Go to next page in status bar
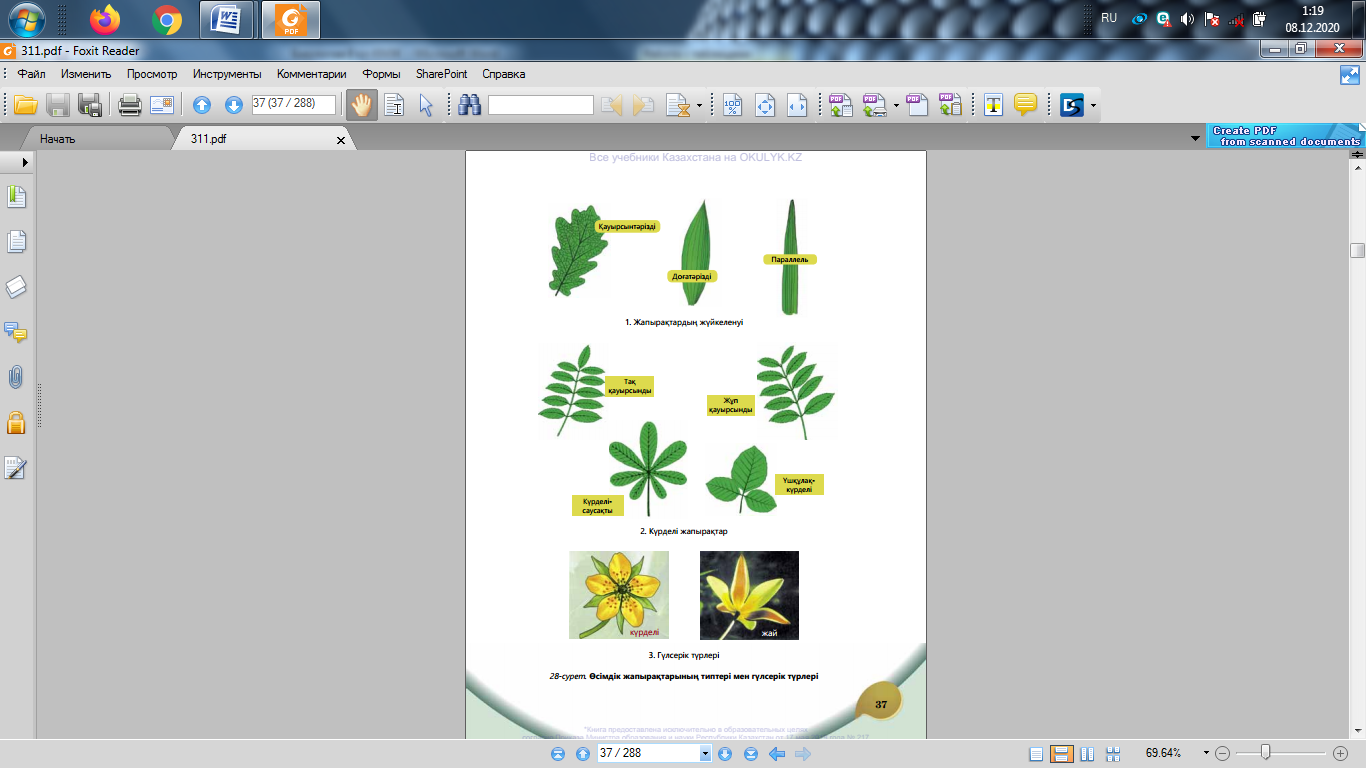The image size is (1366, 768). (726, 754)
